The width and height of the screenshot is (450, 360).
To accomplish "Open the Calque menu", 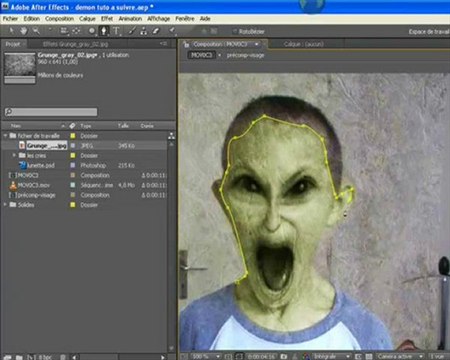I will tap(87, 19).
